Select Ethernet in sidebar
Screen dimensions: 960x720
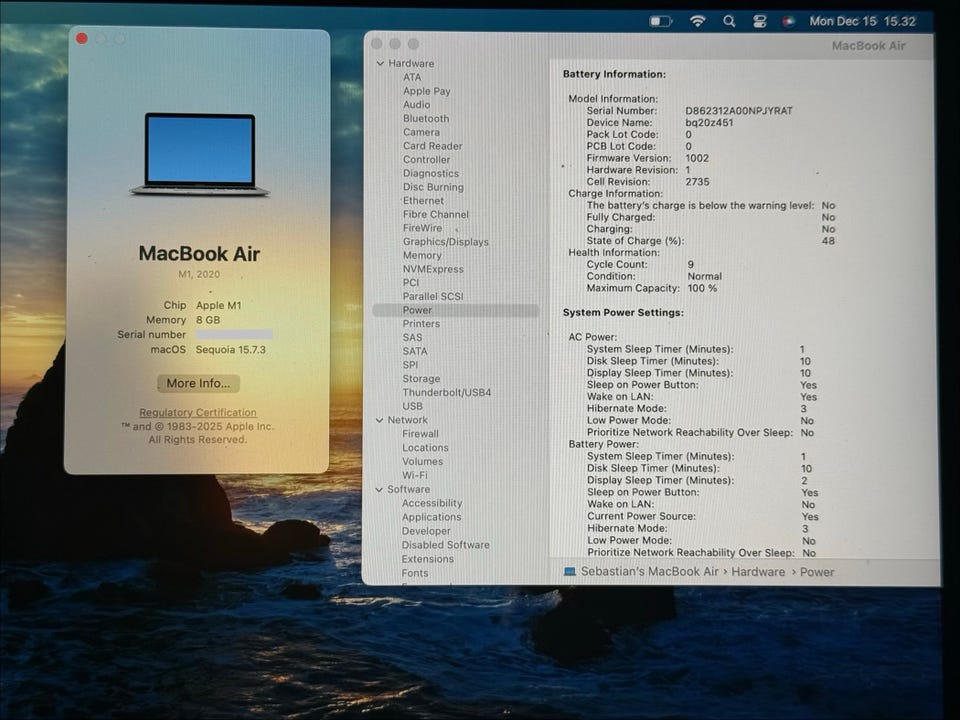424,200
